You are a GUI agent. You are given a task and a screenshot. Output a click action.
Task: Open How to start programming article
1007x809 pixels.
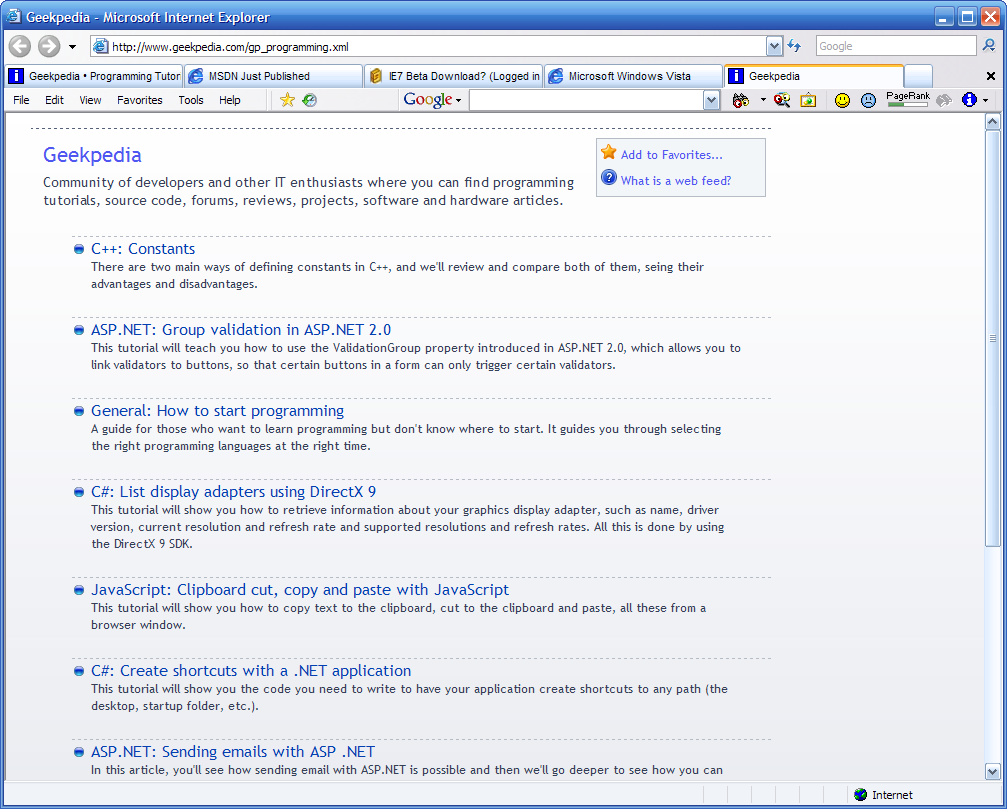point(218,411)
